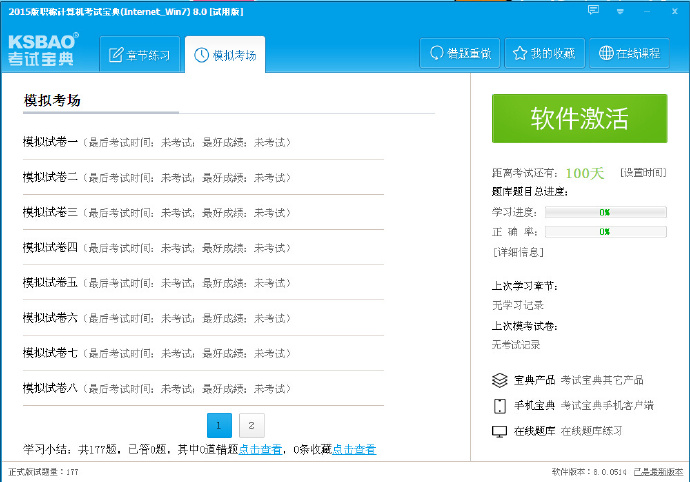Image resolution: width=690 pixels, height=482 pixels.
Task: Open 我的收藏 star favorites
Action: pyautogui.click(x=544, y=53)
